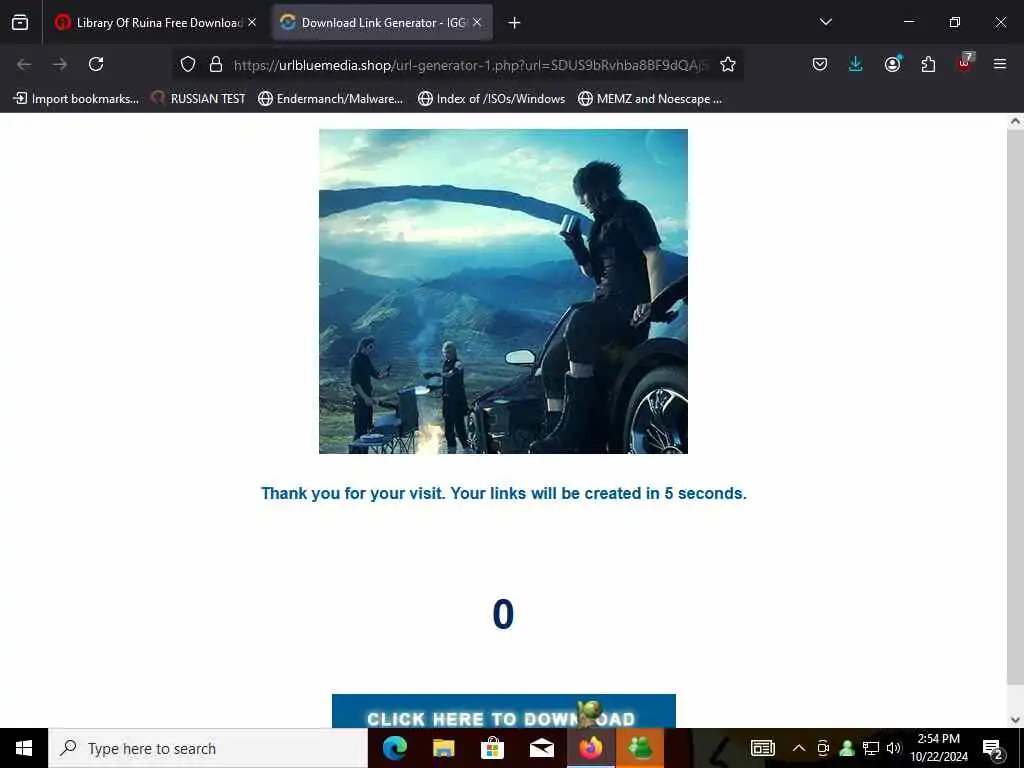Screen dimensions: 1024x768
Task: Save page to Pocket
Action: [x=820, y=64]
